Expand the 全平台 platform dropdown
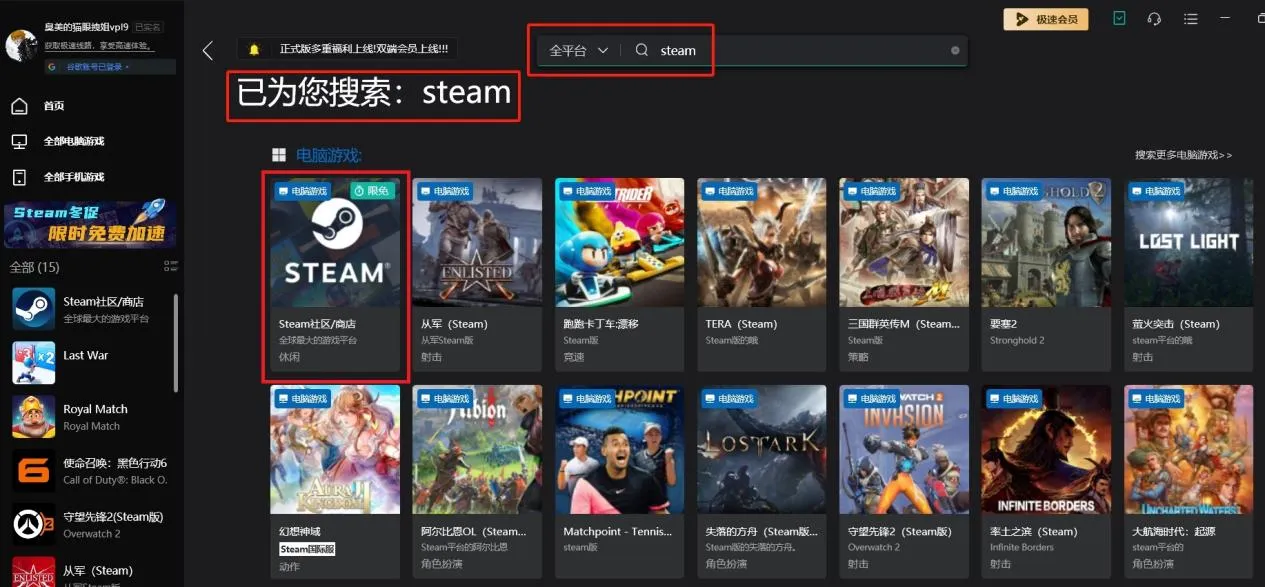This screenshot has height=587, width=1265. coord(579,50)
